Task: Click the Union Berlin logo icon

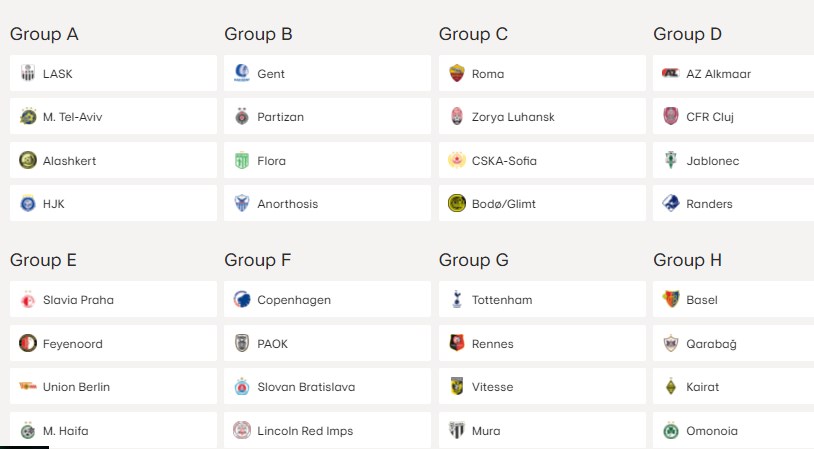Action: pyautogui.click(x=28, y=386)
